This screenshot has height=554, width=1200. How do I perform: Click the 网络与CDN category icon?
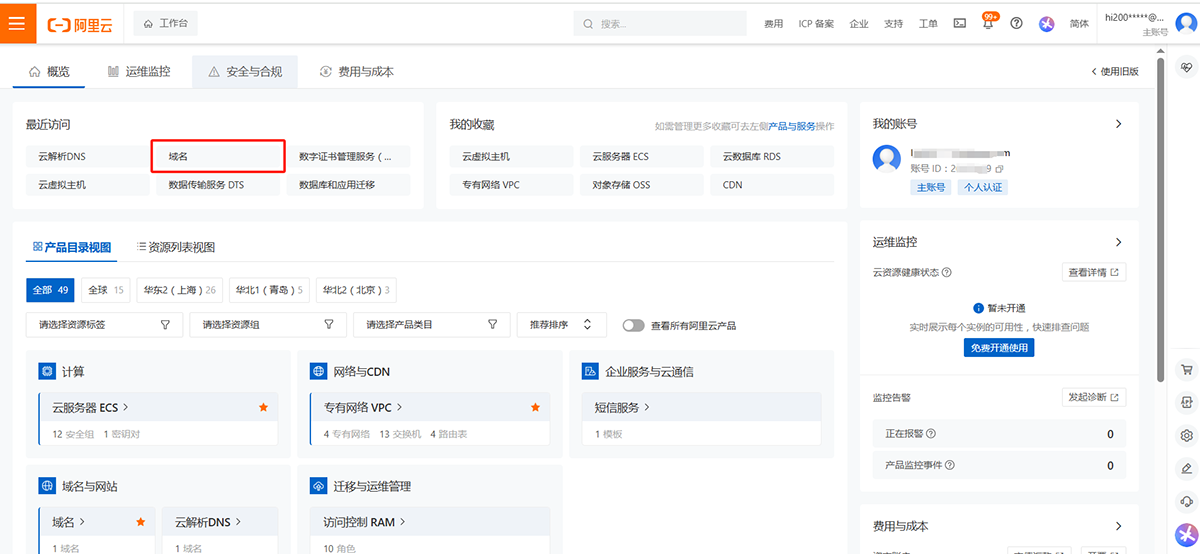point(318,371)
